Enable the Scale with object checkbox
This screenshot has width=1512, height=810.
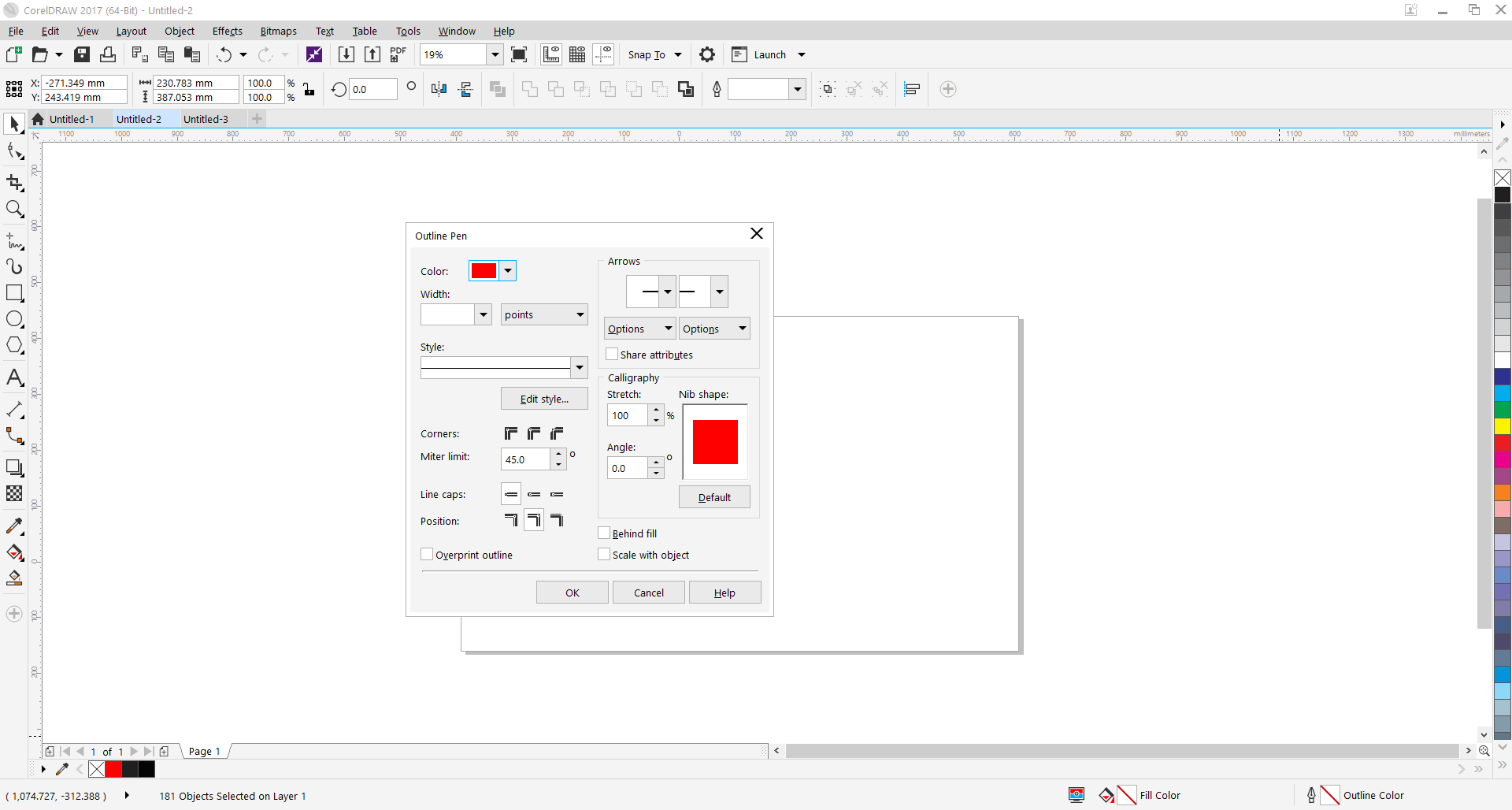point(604,555)
